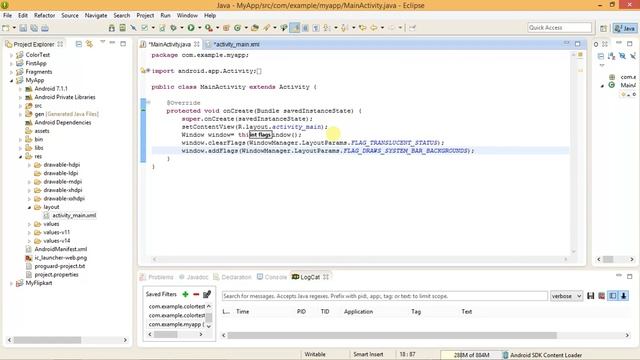Viewport: 640px width, 360px height.
Task: Open the Navigate menu
Action: point(96,15)
